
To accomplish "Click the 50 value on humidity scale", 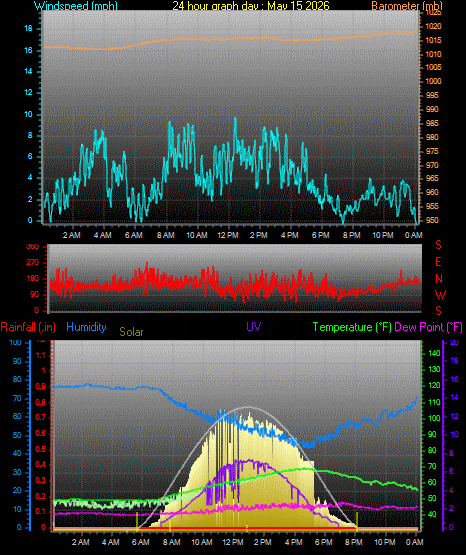I will coord(17,435).
